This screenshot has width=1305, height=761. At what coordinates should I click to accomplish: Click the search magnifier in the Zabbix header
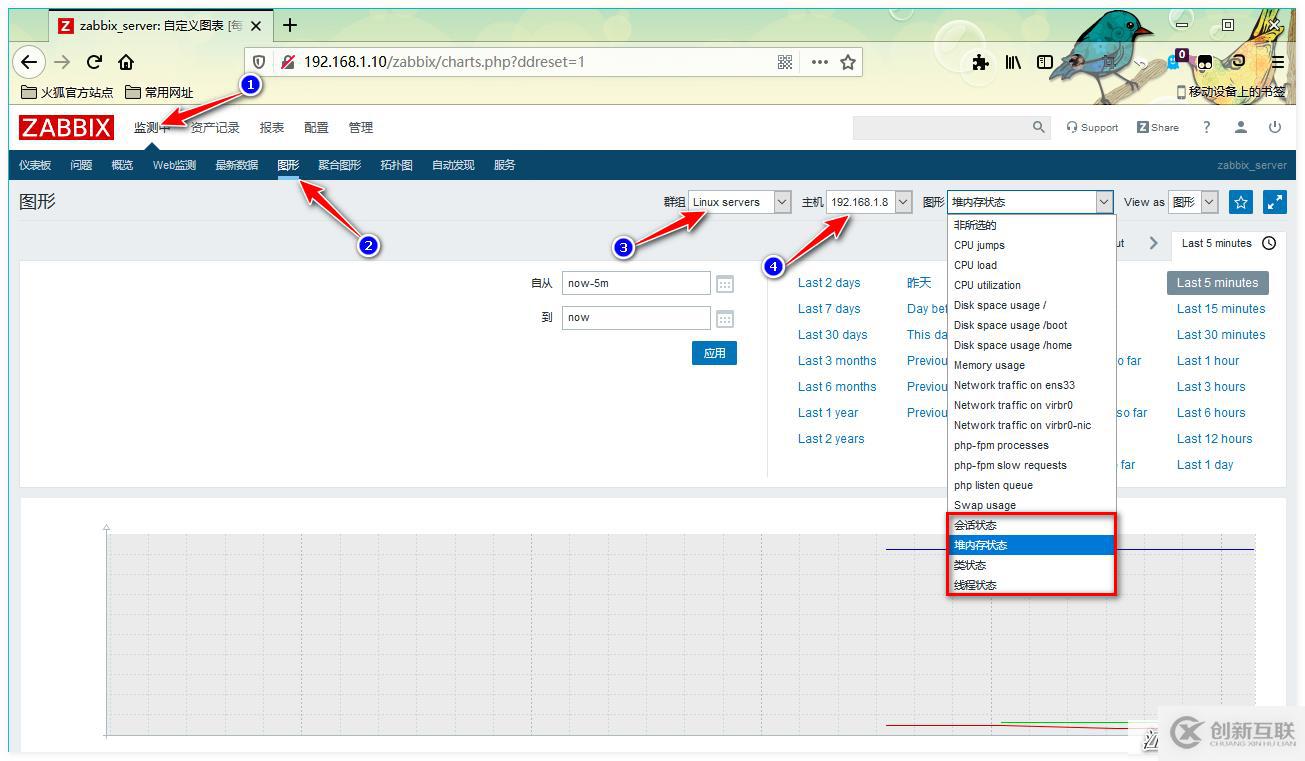[1038, 127]
